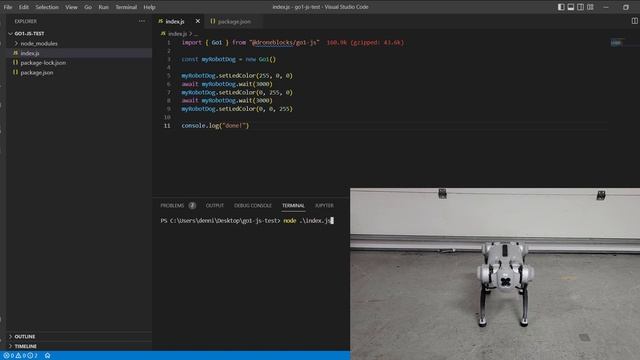640x360 pixels.
Task: Open the Selection menu
Action: coord(47,7)
